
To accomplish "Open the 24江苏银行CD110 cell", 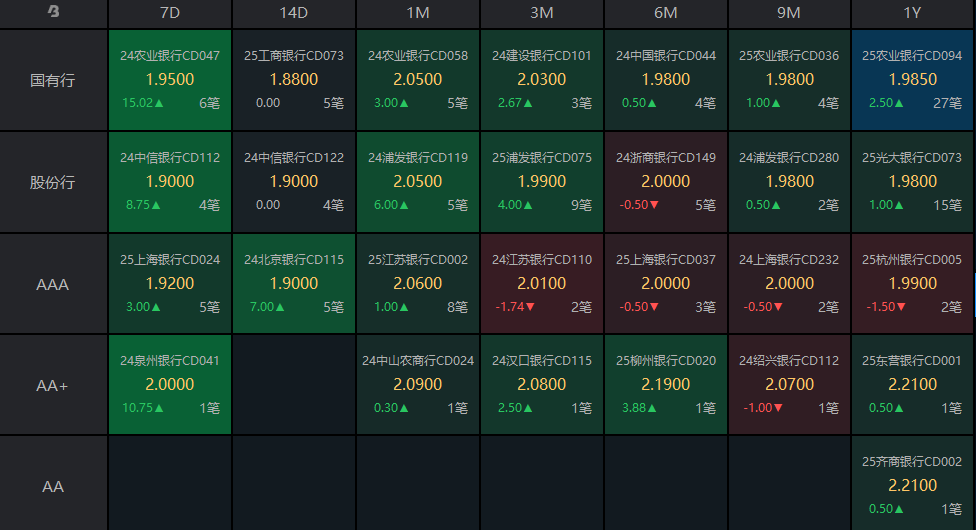I will pyautogui.click(x=542, y=283).
